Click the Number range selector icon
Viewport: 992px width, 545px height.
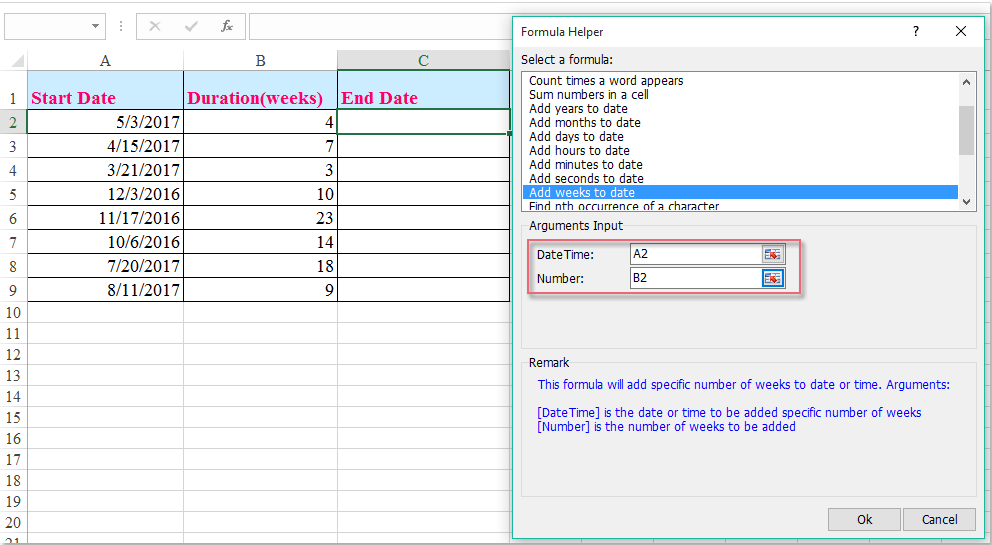[772, 279]
